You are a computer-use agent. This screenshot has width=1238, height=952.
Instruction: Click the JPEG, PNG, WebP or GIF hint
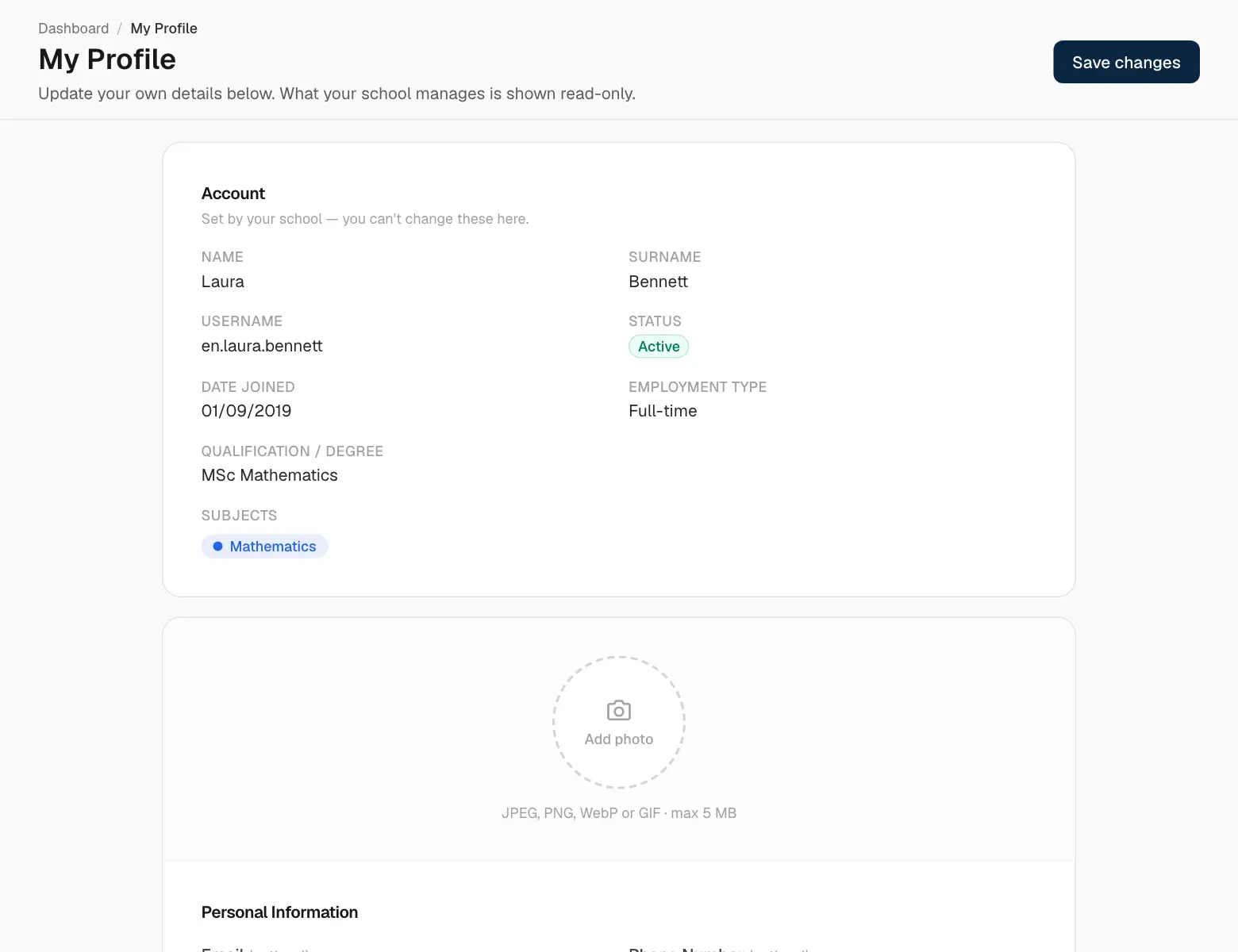[619, 813]
